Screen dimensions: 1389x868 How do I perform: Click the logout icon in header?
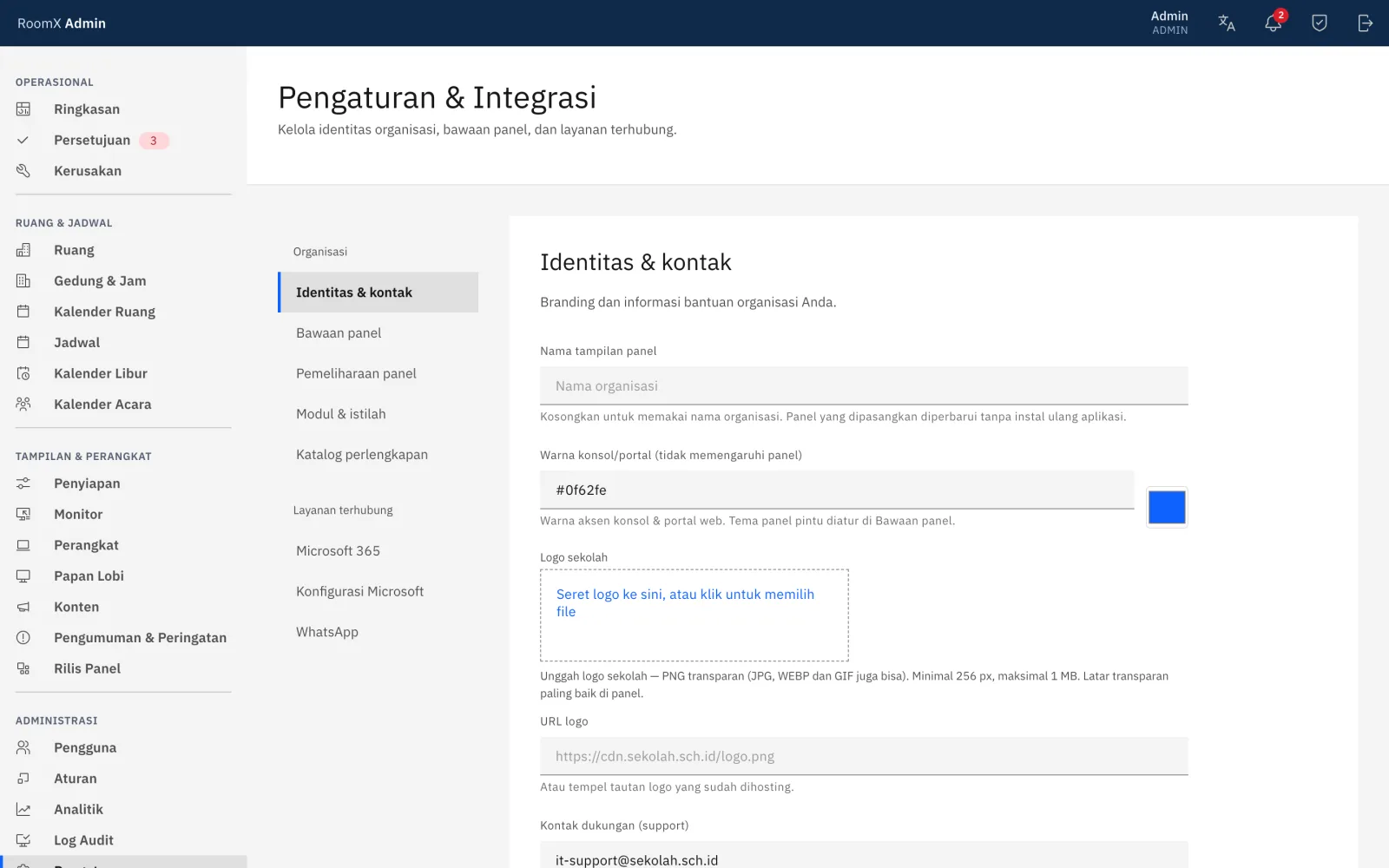point(1366,23)
